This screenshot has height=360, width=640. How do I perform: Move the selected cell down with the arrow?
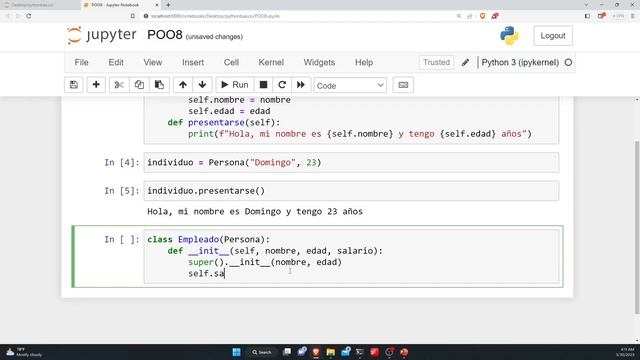coord(202,85)
